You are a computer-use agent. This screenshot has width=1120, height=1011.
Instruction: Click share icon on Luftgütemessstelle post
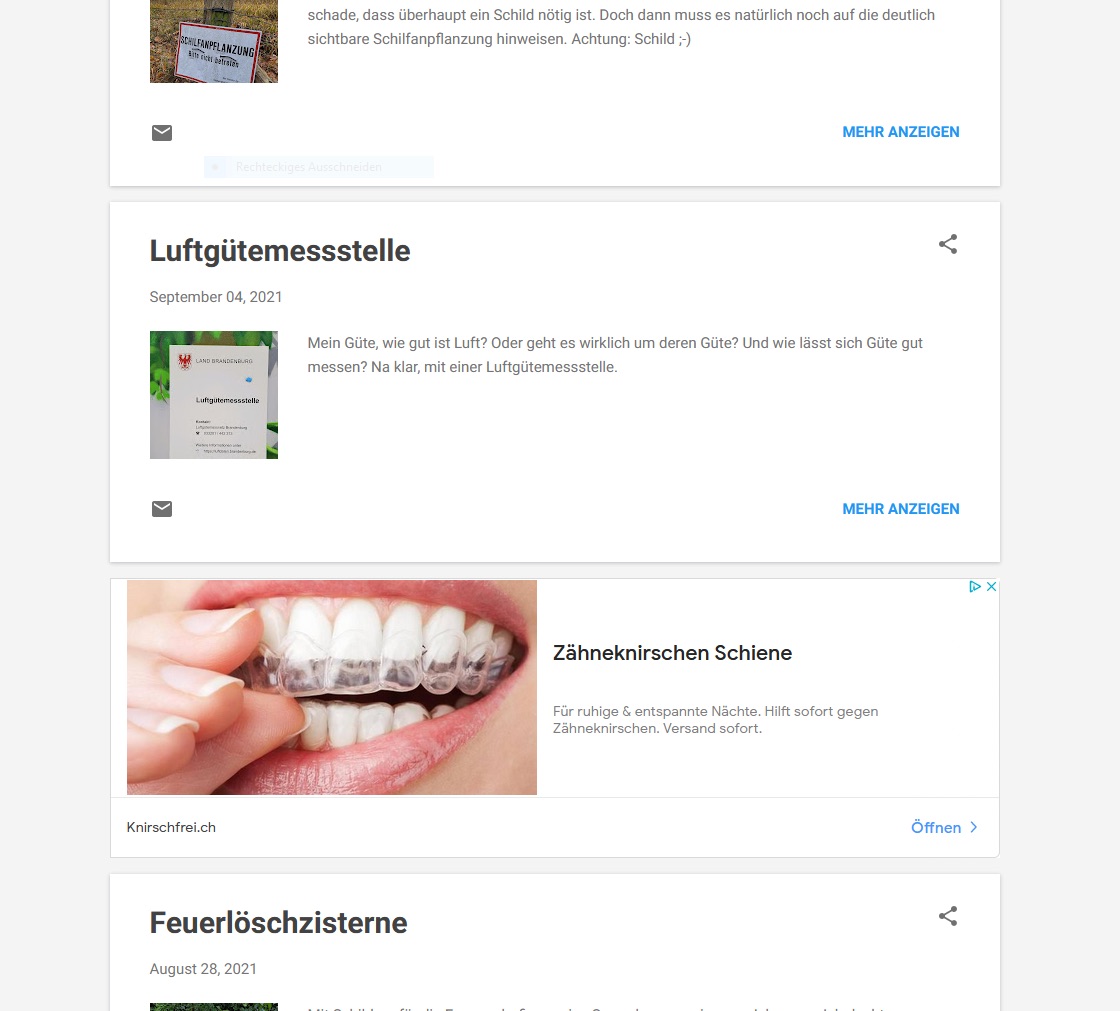pos(948,244)
